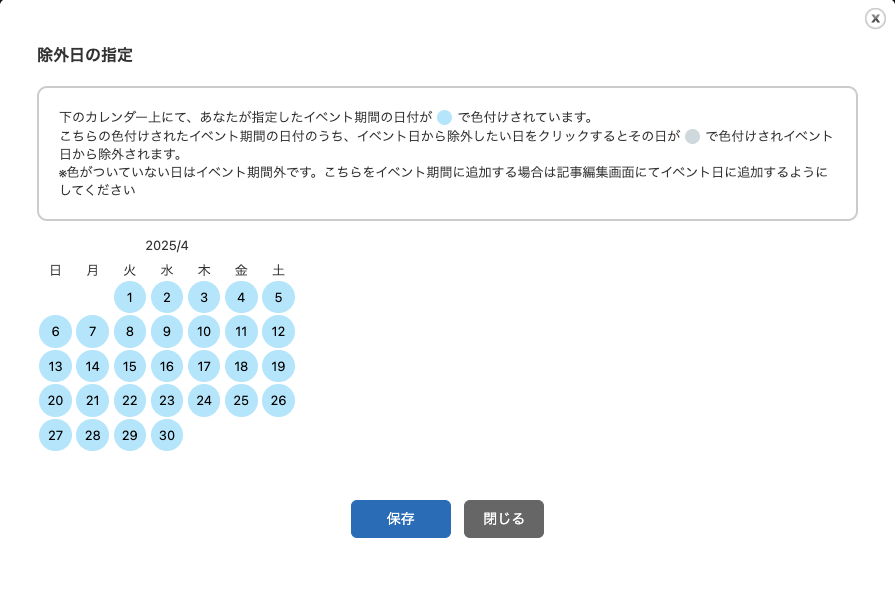This screenshot has width=895, height=606.
Task: Click date 15 in the calendar
Action: pos(130,366)
